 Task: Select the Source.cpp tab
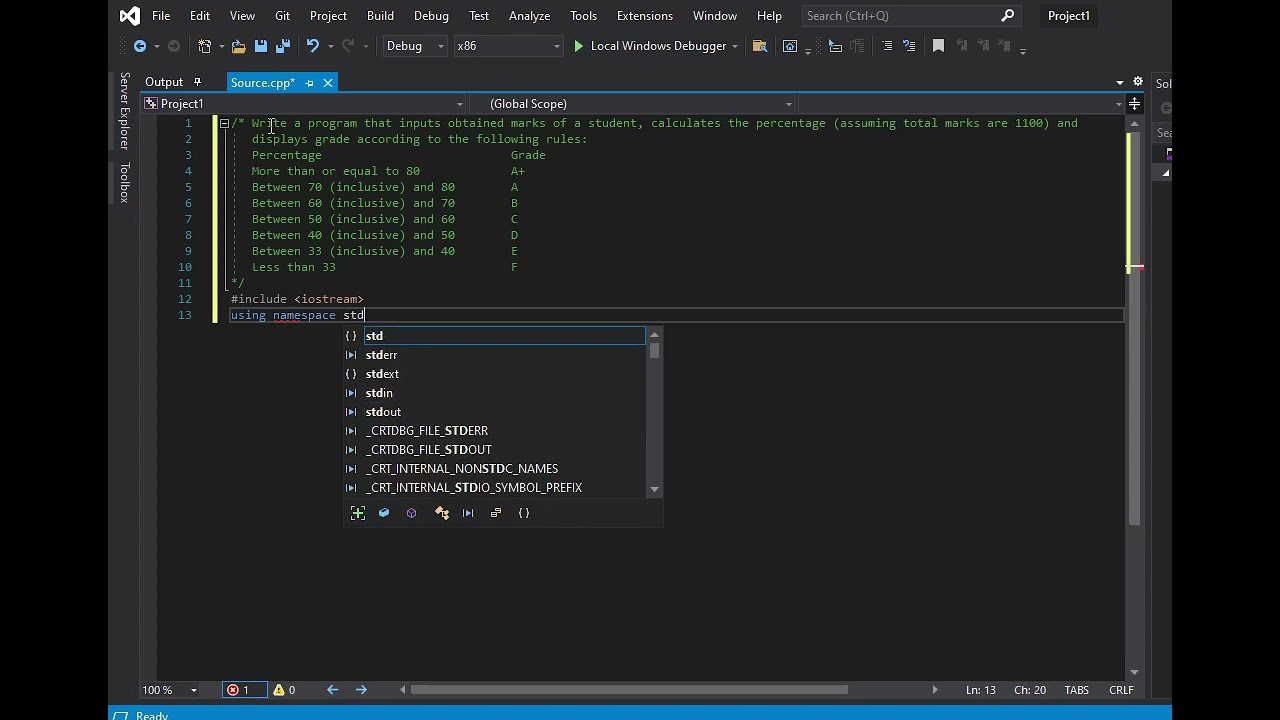point(263,83)
